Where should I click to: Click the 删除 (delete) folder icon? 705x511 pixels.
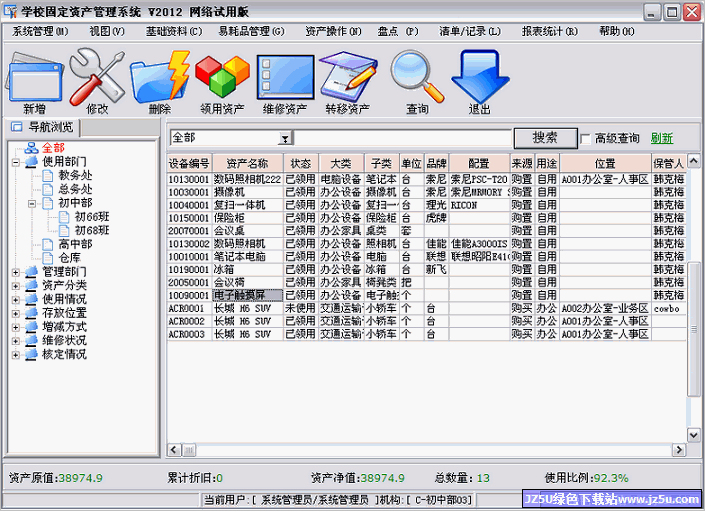tap(160, 76)
